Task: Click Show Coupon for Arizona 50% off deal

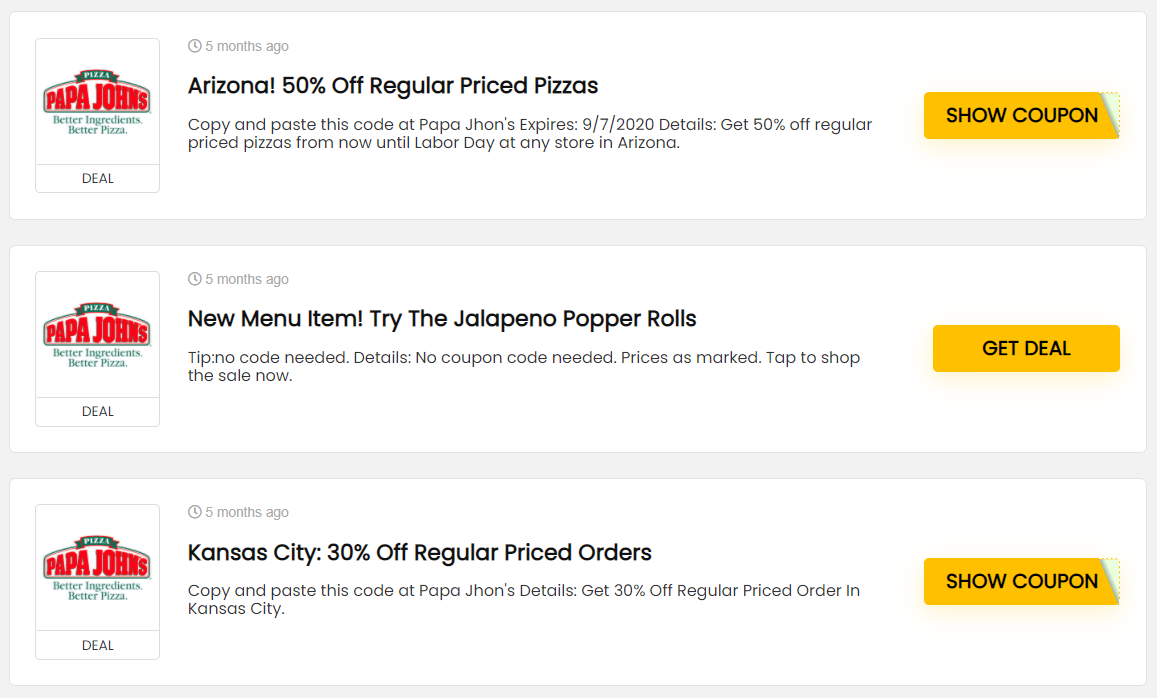Action: pos(1021,115)
